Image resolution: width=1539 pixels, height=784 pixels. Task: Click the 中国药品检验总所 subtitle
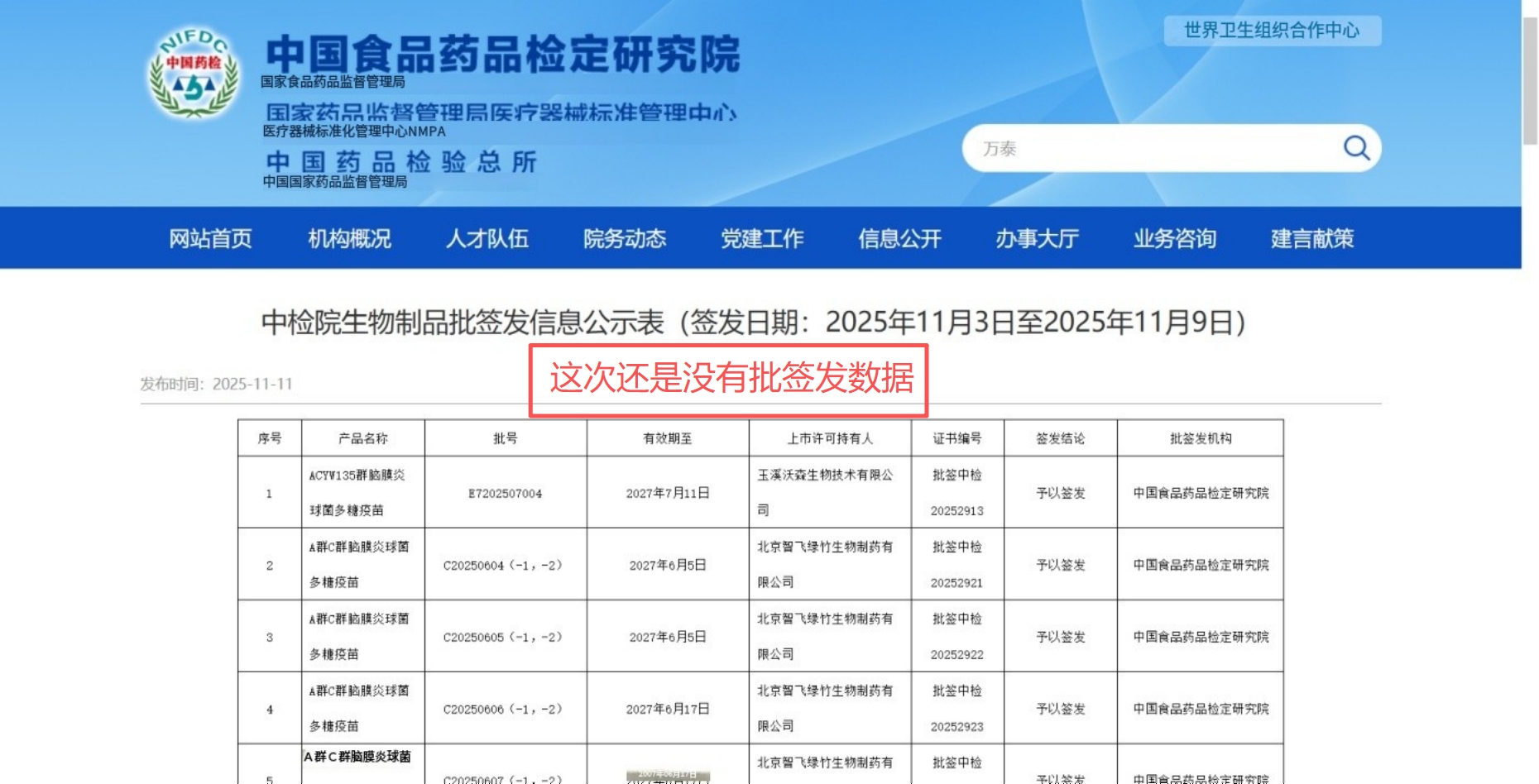click(401, 161)
